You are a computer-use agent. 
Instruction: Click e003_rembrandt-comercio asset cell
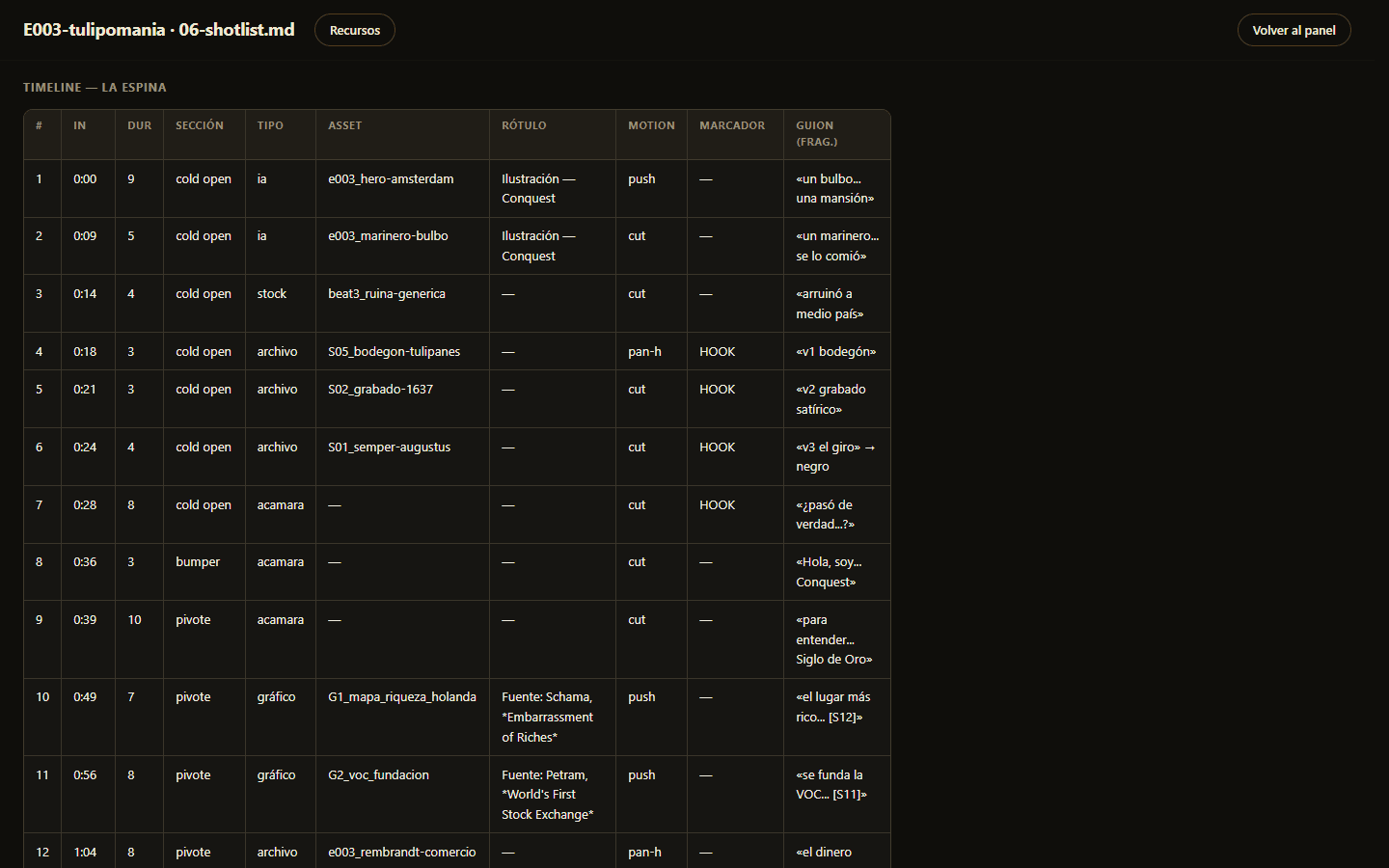click(x=402, y=853)
